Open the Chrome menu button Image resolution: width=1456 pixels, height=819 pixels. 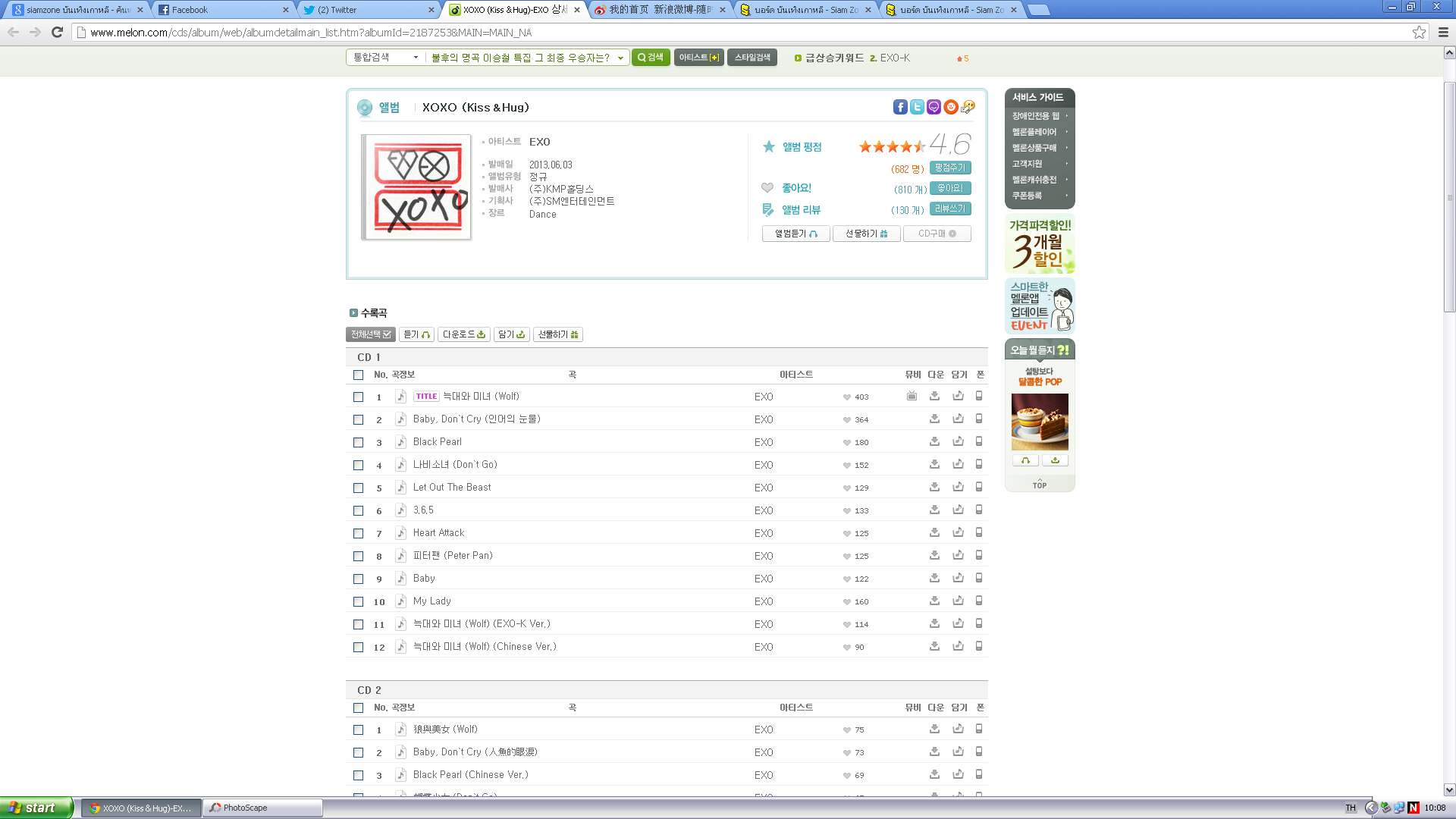(x=1442, y=32)
